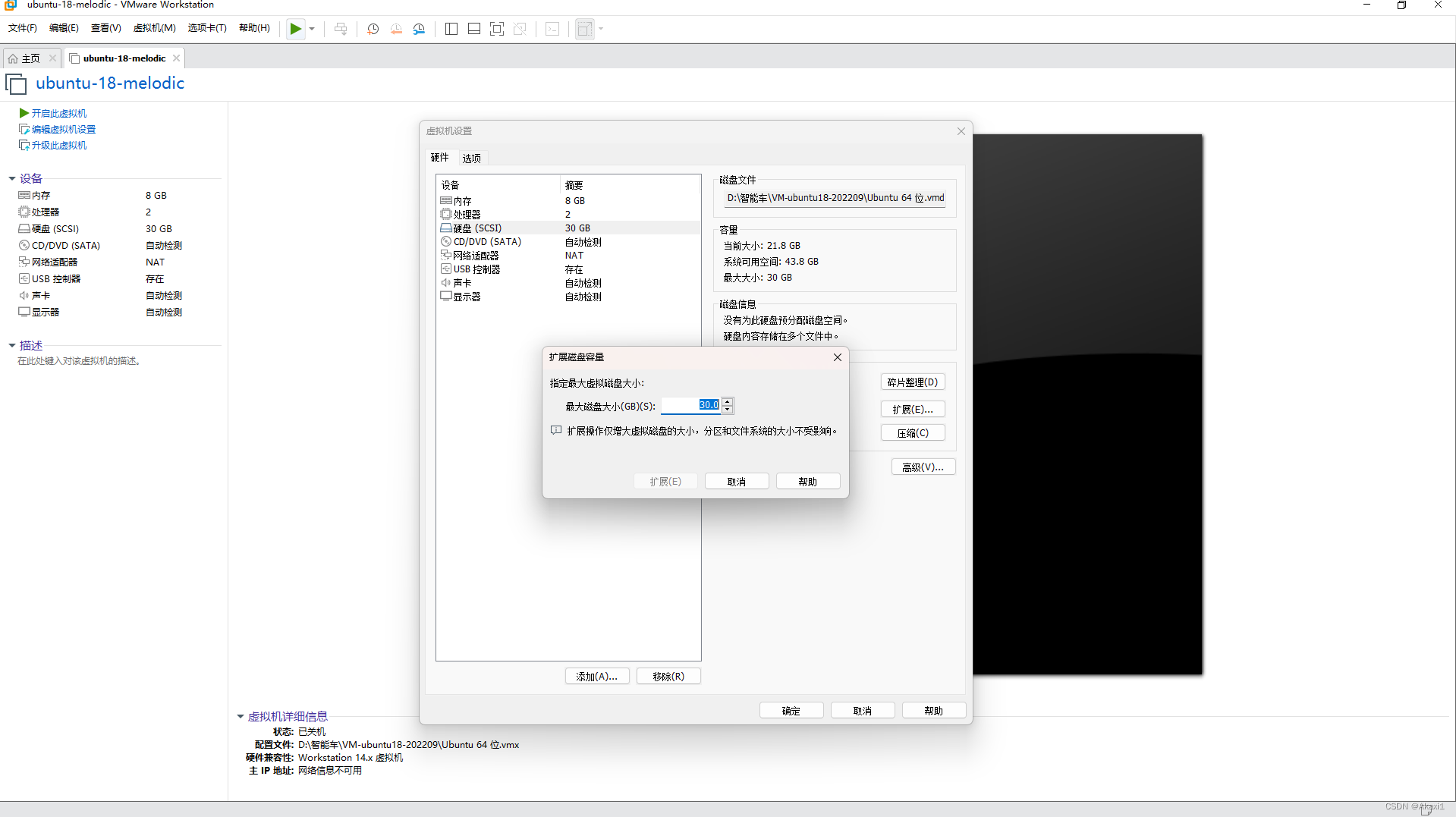Show or hide the thumbnail bar
Viewport: 1456px width, 817px height.
pos(473,28)
